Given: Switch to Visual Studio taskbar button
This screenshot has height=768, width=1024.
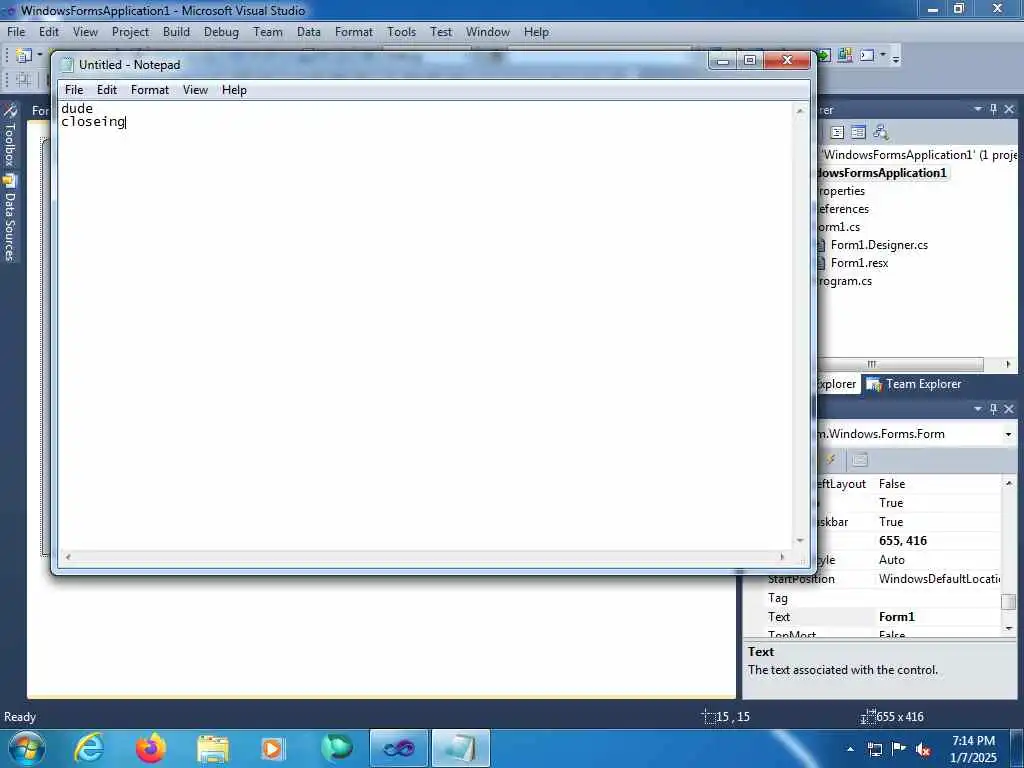Looking at the screenshot, I should tap(398, 748).
